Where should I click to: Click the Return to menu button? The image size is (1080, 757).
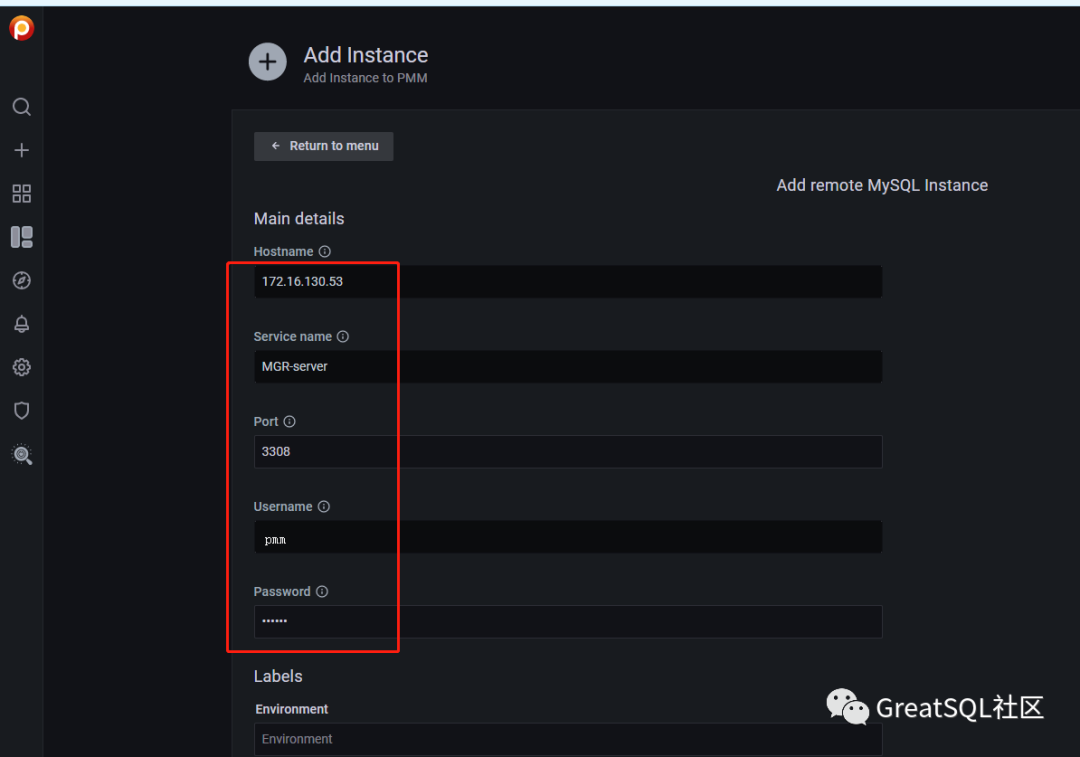tap(324, 146)
